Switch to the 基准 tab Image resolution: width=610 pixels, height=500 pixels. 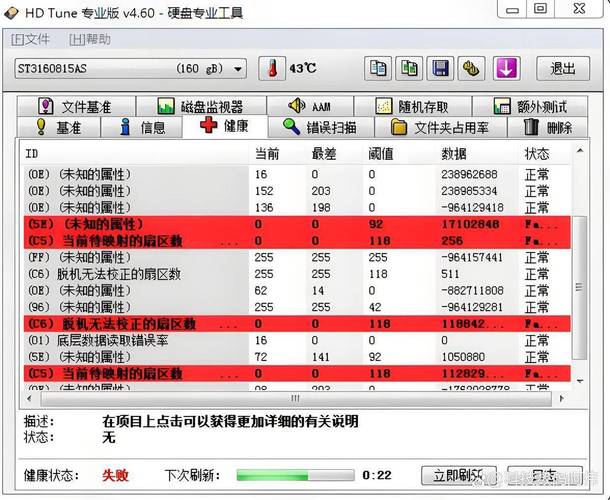[x=59, y=127]
